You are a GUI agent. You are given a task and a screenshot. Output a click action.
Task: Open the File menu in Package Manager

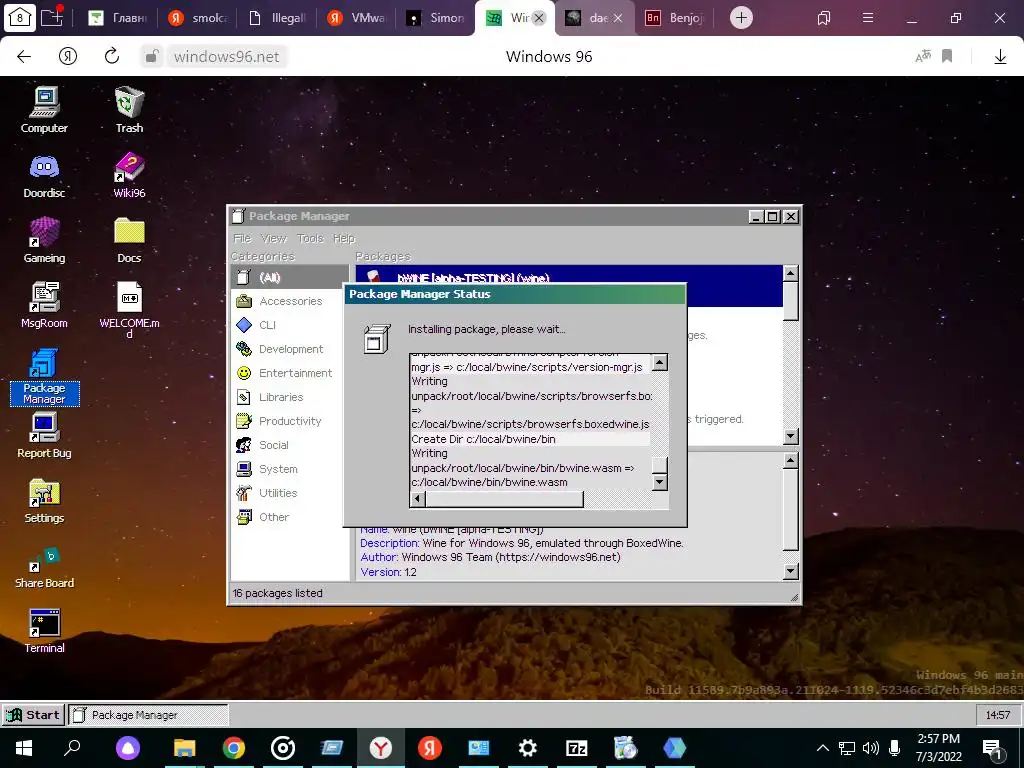pyautogui.click(x=242, y=238)
